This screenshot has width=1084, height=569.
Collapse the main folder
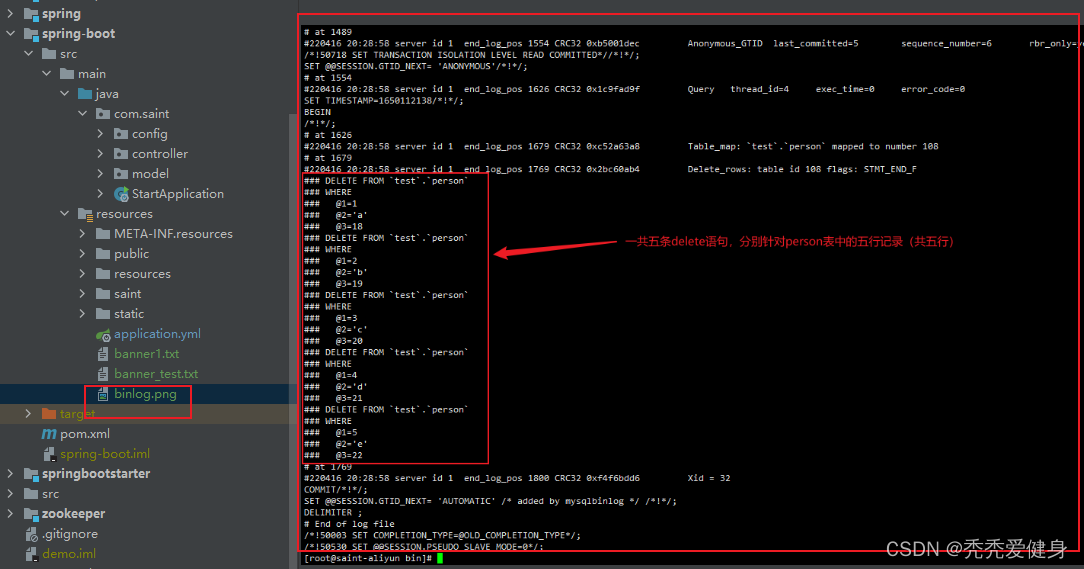click(x=46, y=73)
